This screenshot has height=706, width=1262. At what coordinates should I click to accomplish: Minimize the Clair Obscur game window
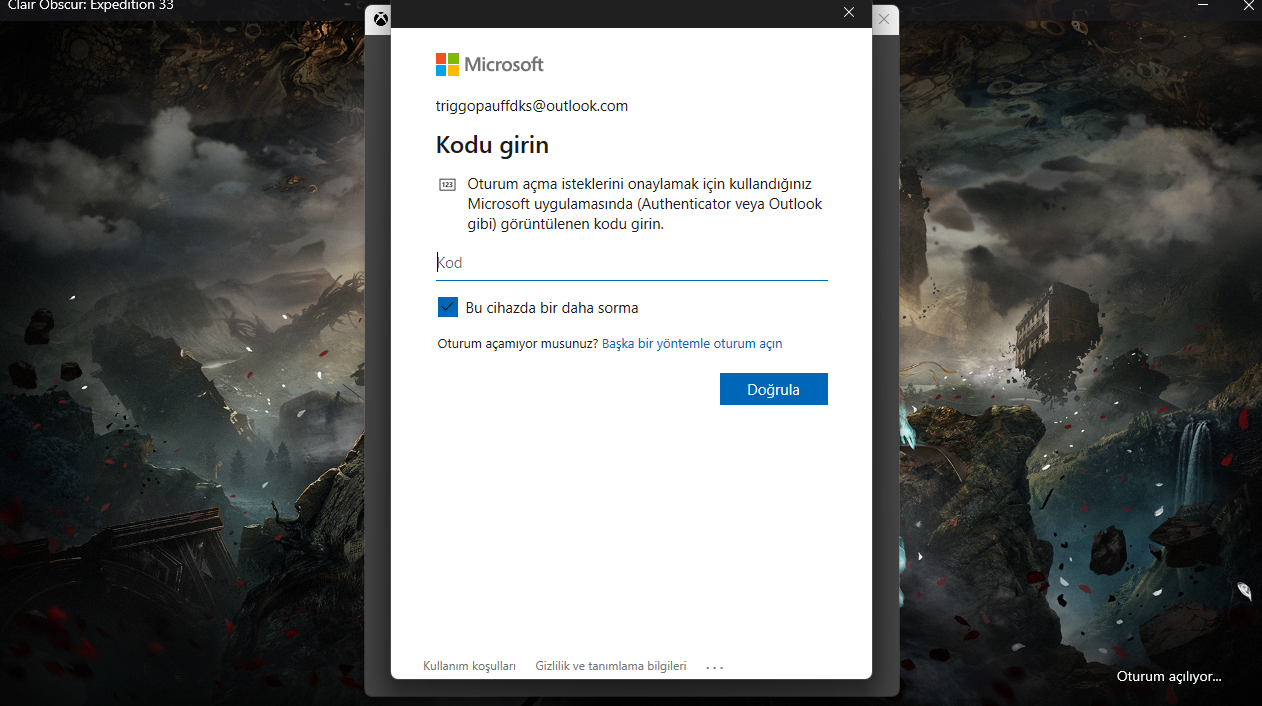(x=1204, y=4)
